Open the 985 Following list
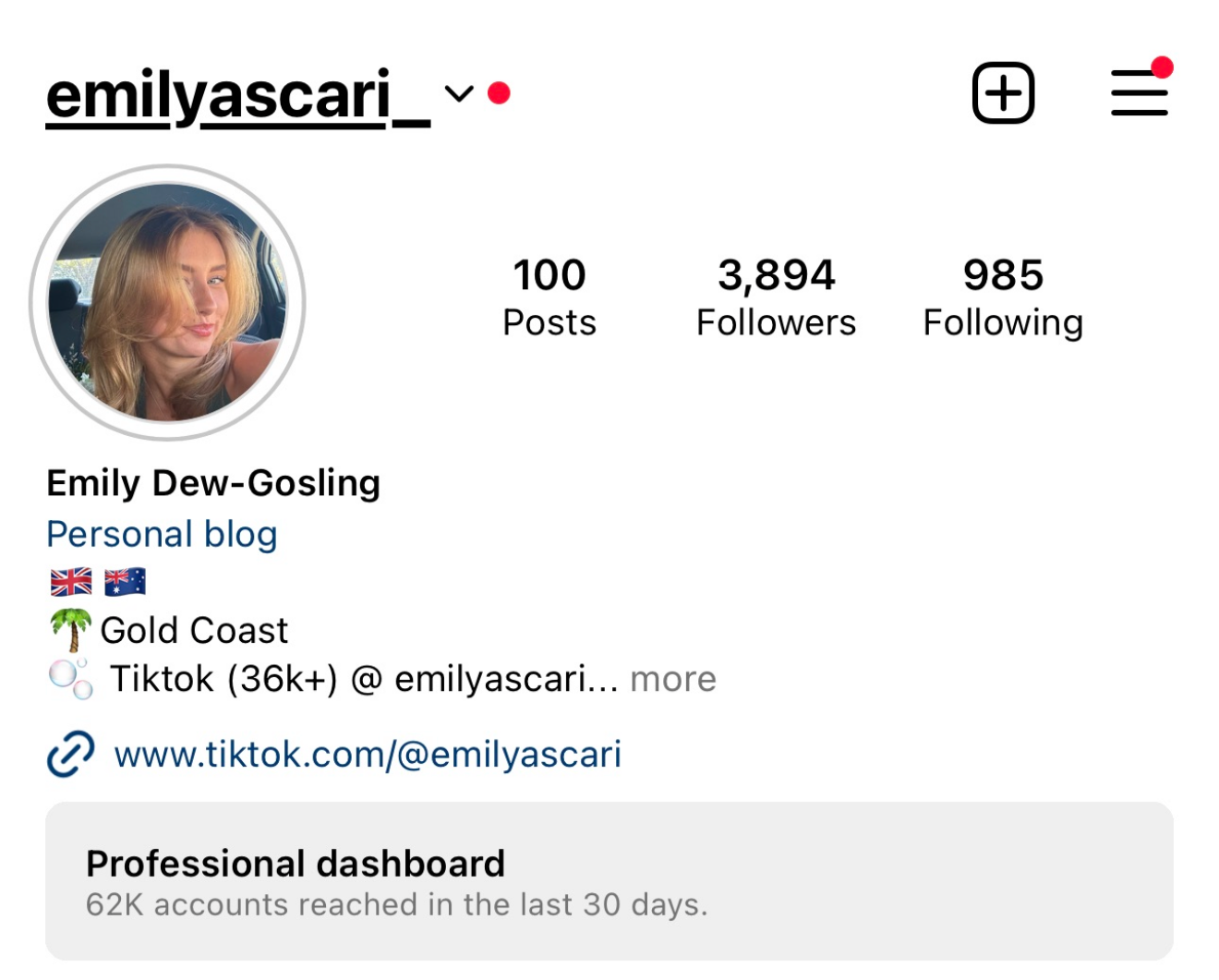Viewport: 1219px width, 980px height. (1003, 297)
